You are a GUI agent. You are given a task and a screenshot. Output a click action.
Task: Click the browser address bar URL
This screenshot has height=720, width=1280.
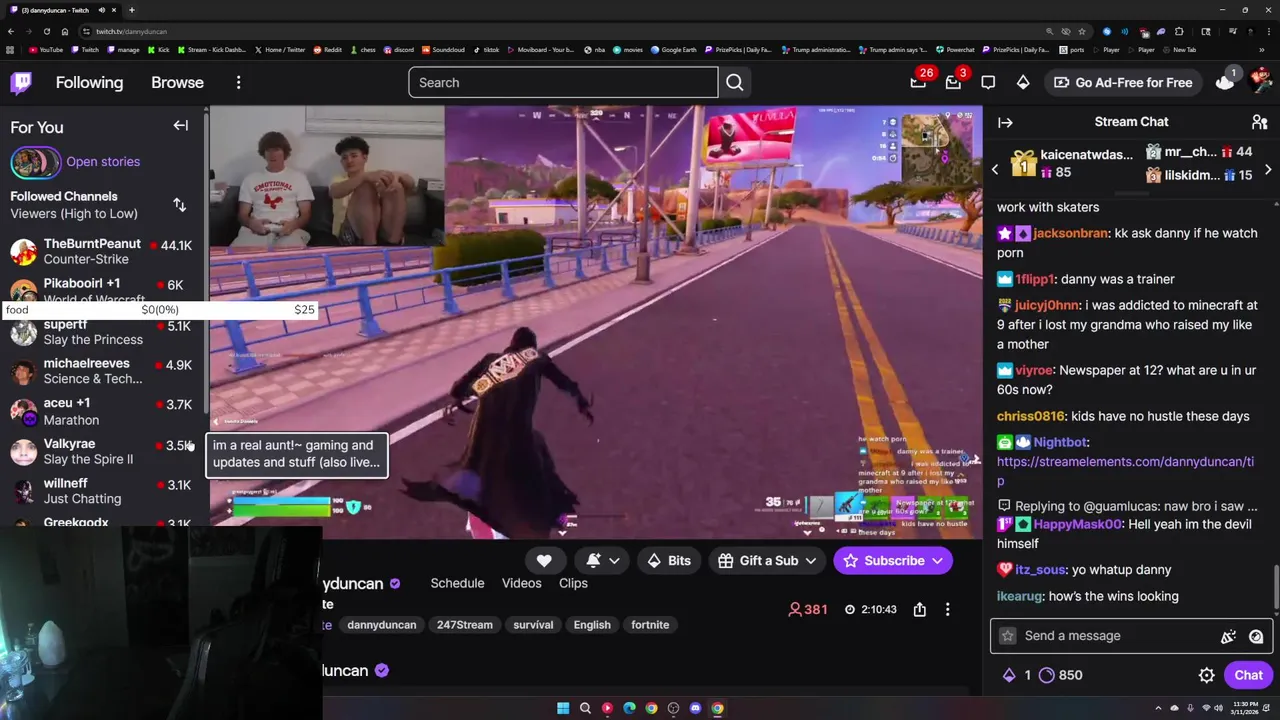(x=131, y=31)
